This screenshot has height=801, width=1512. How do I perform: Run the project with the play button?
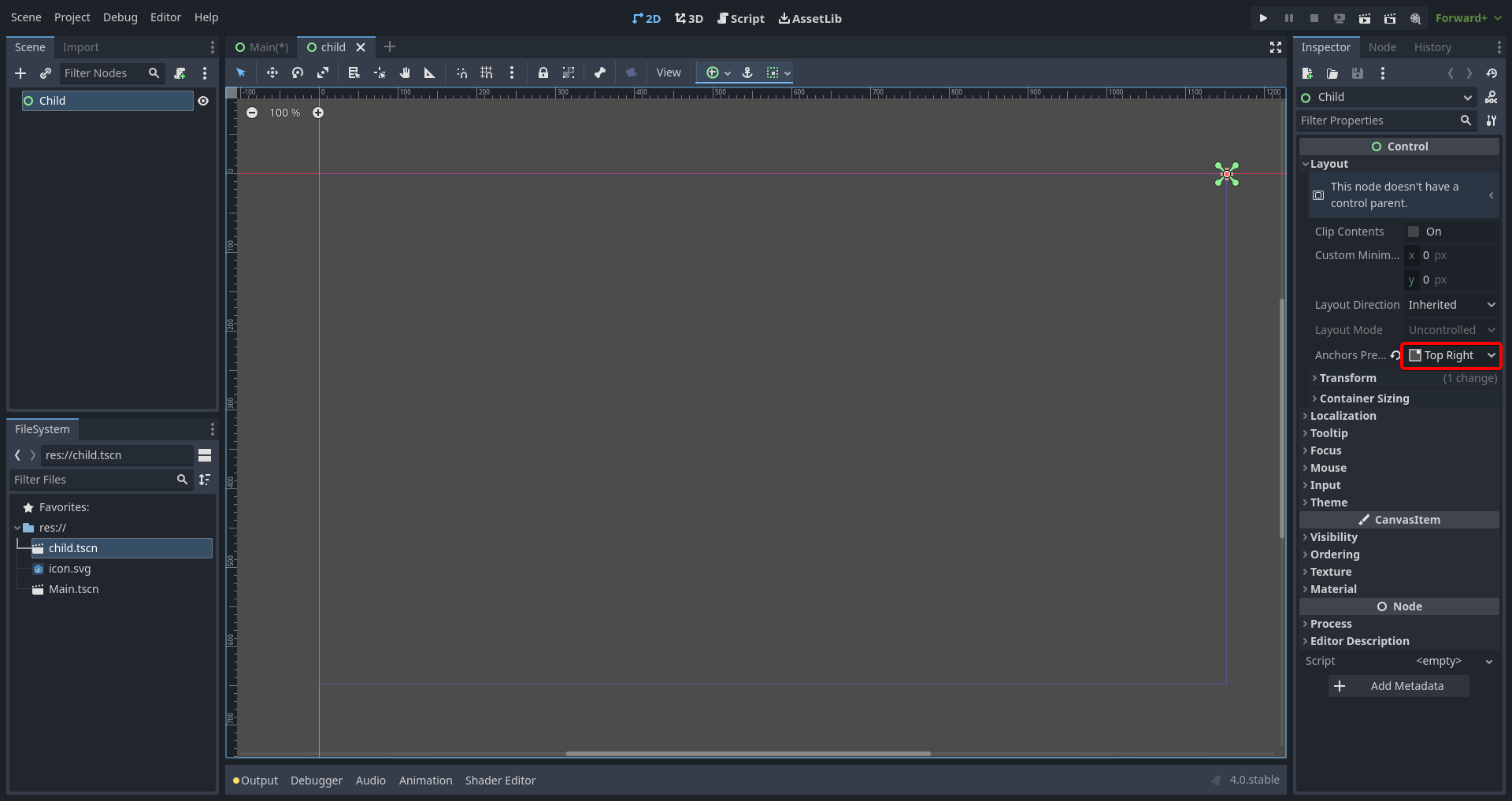pyautogui.click(x=1263, y=17)
